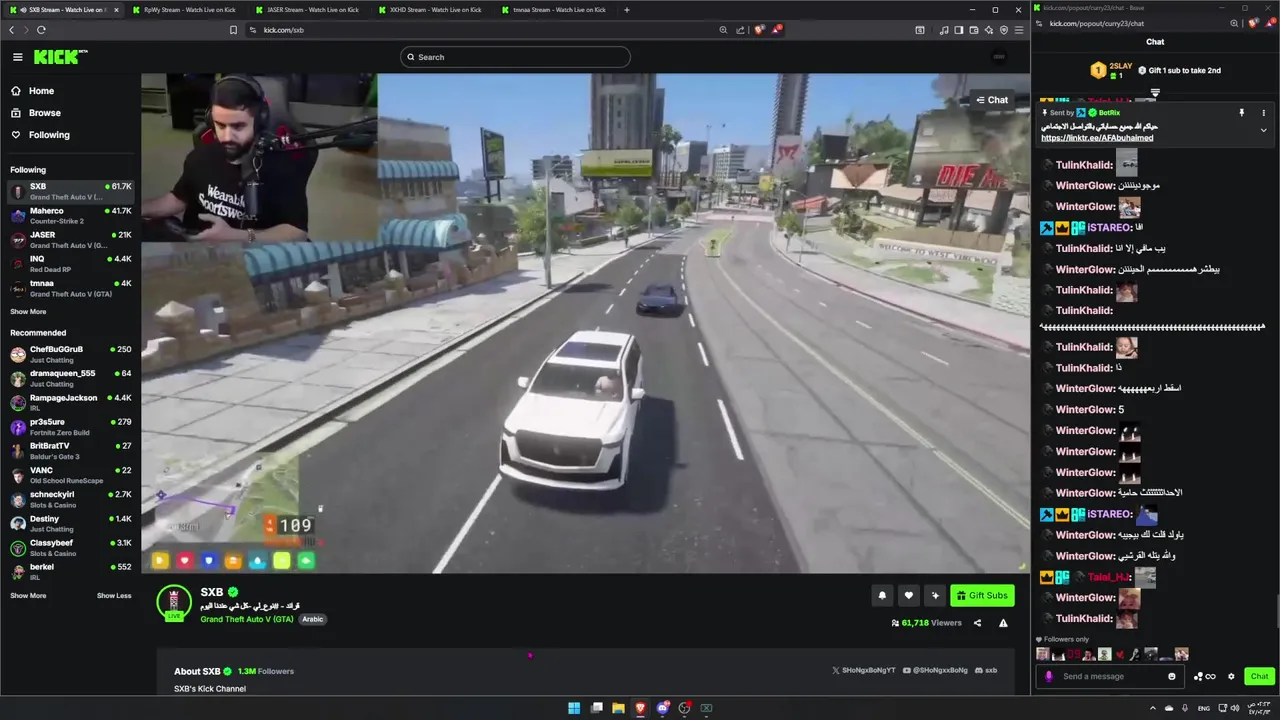Click the Gift Subs button
1280x720 pixels.
point(982,595)
